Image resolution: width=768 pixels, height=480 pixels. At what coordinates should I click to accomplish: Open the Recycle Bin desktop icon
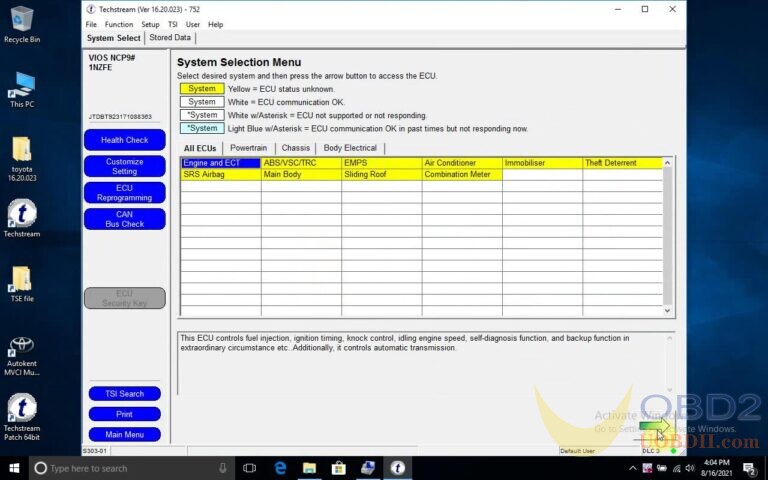point(22,24)
